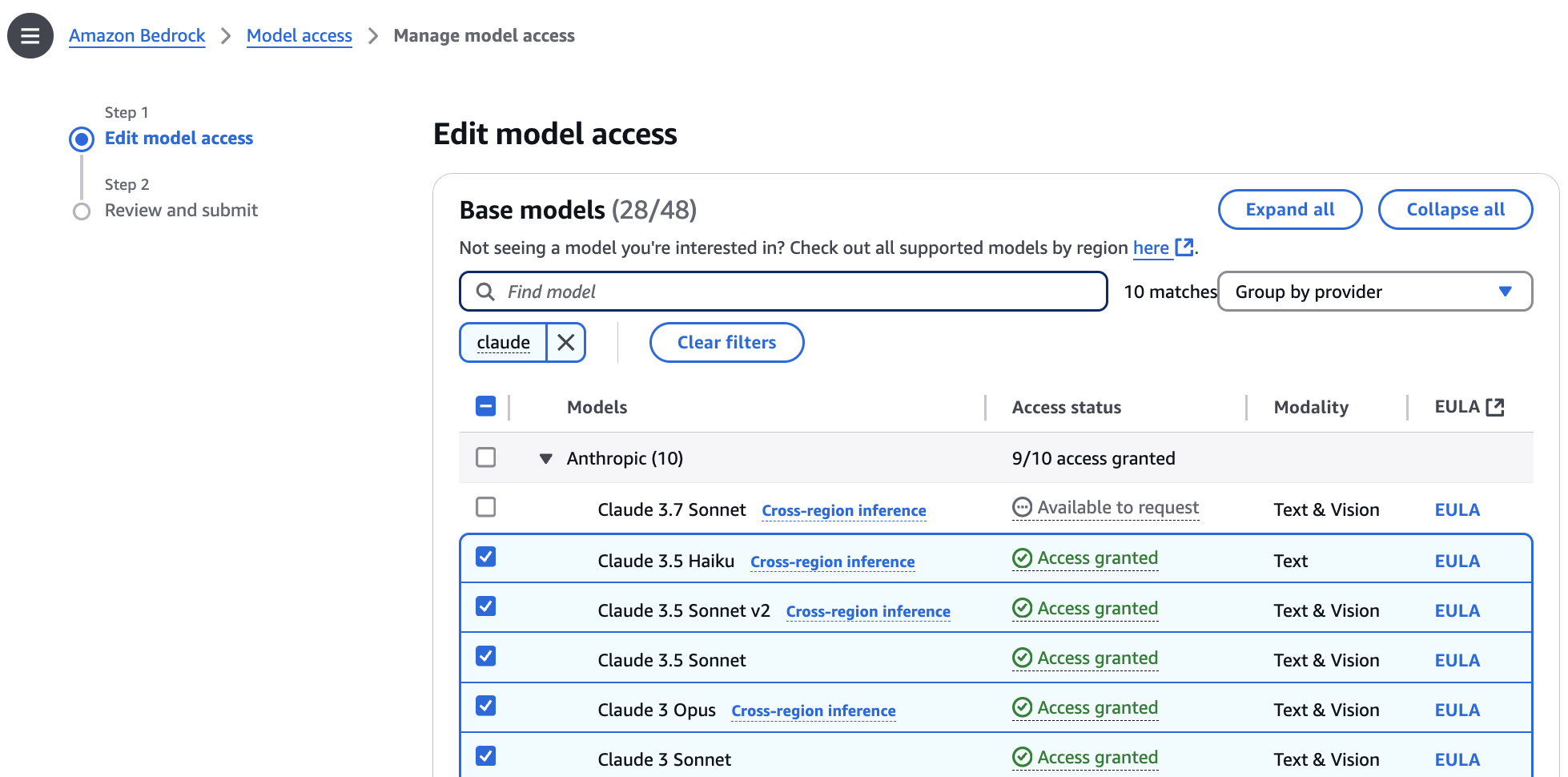Uncheck the Claude 3.5 Sonnet checkbox

(x=485, y=656)
